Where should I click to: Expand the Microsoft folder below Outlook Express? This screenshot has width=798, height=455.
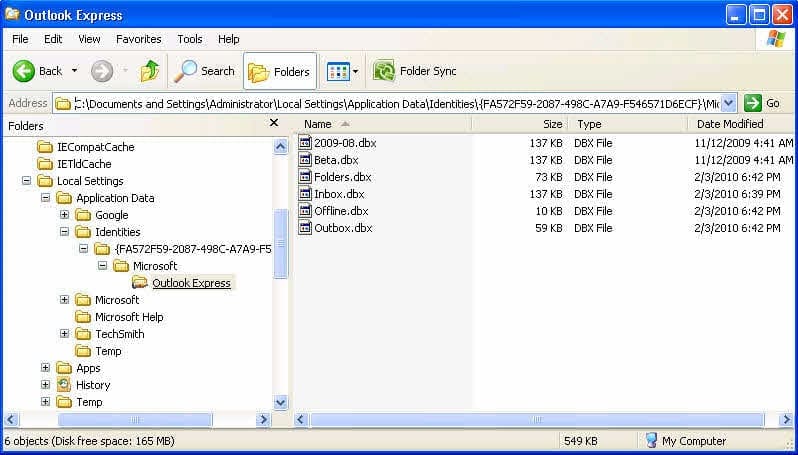coord(64,300)
